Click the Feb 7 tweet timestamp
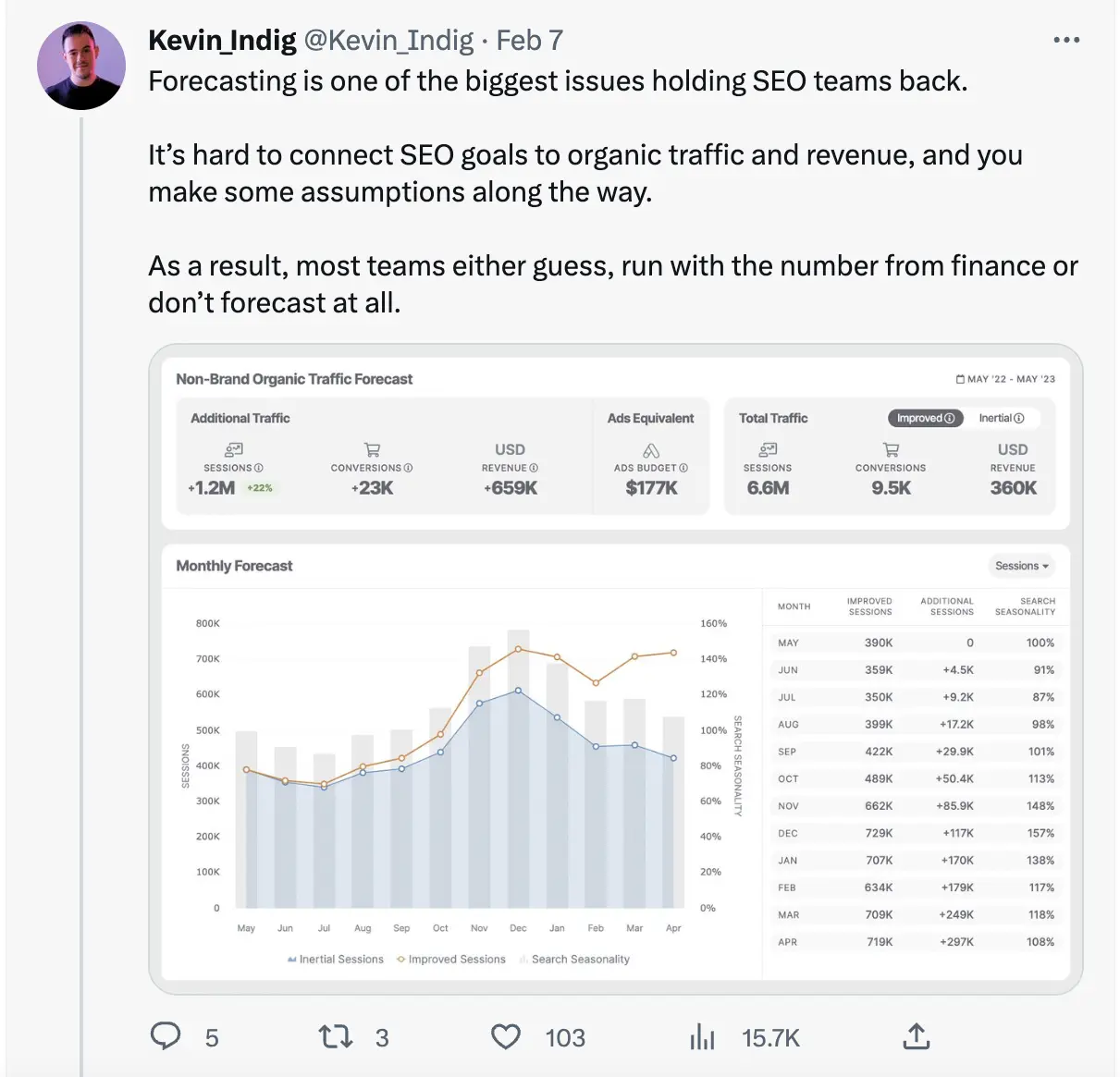Image resolution: width=1120 pixels, height=1077 pixels. pos(530,40)
